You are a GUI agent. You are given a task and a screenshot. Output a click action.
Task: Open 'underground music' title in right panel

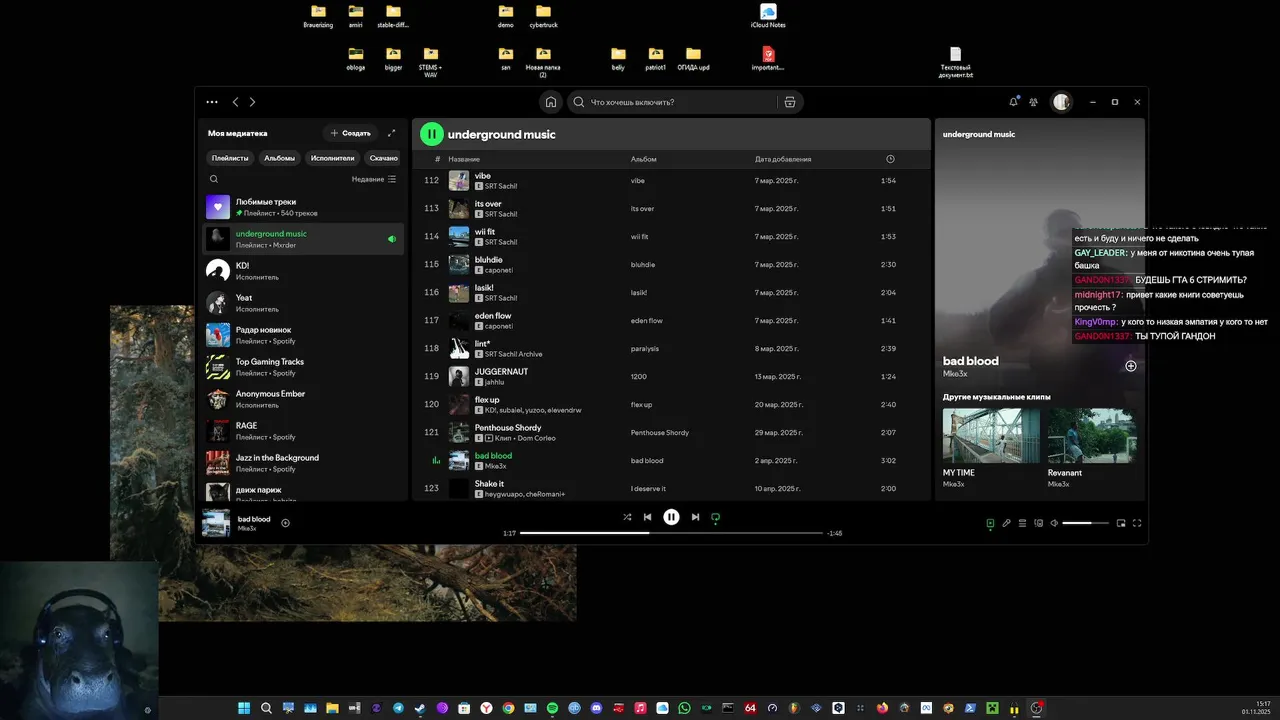(979, 134)
